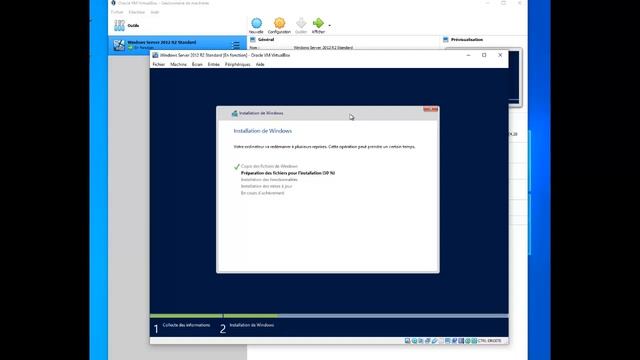Click the 'Installation de Windows' heading
Screen dimensions: 640x360
262,131
